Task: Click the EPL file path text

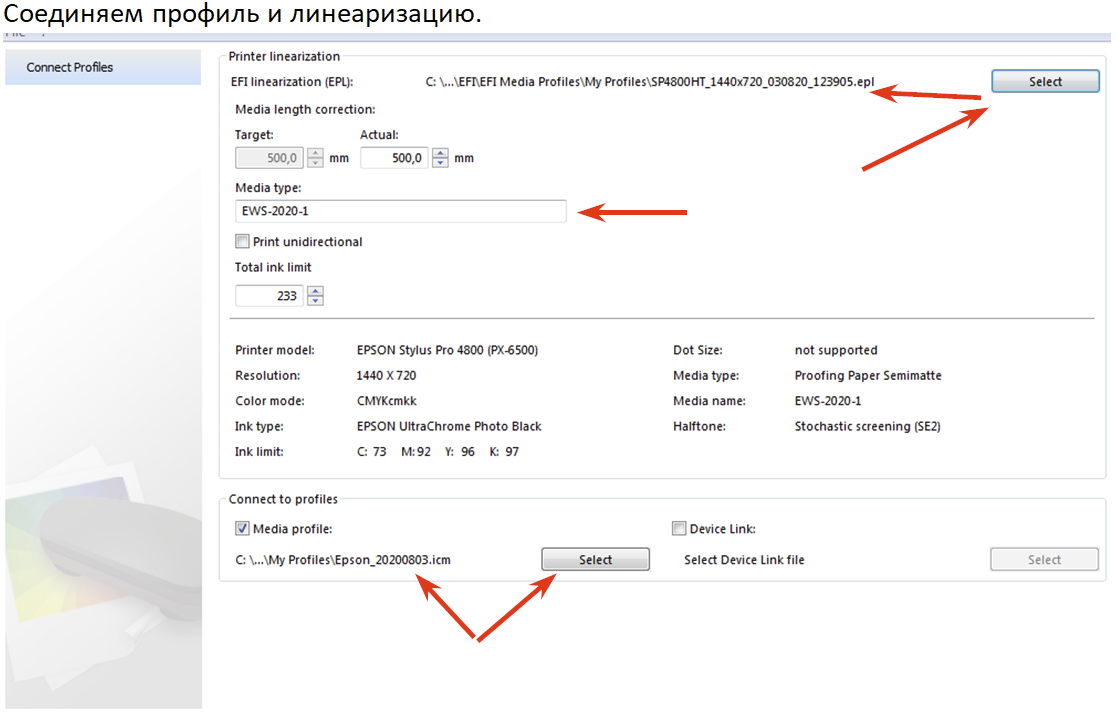Action: pyautogui.click(x=650, y=82)
